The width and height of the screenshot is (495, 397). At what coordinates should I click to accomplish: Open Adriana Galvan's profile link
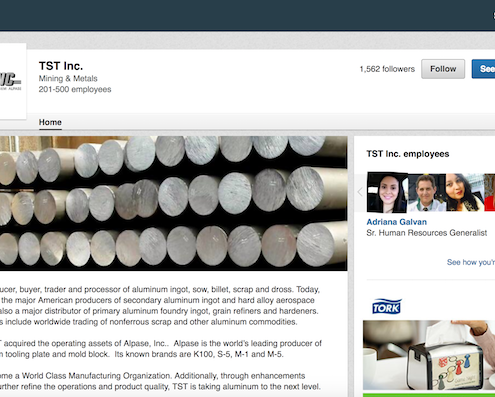click(396, 222)
